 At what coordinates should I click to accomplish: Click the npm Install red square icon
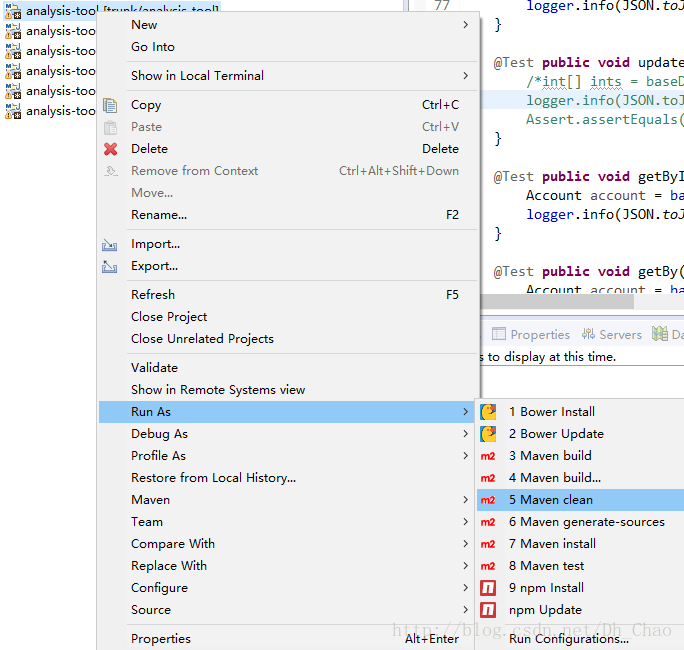point(488,588)
